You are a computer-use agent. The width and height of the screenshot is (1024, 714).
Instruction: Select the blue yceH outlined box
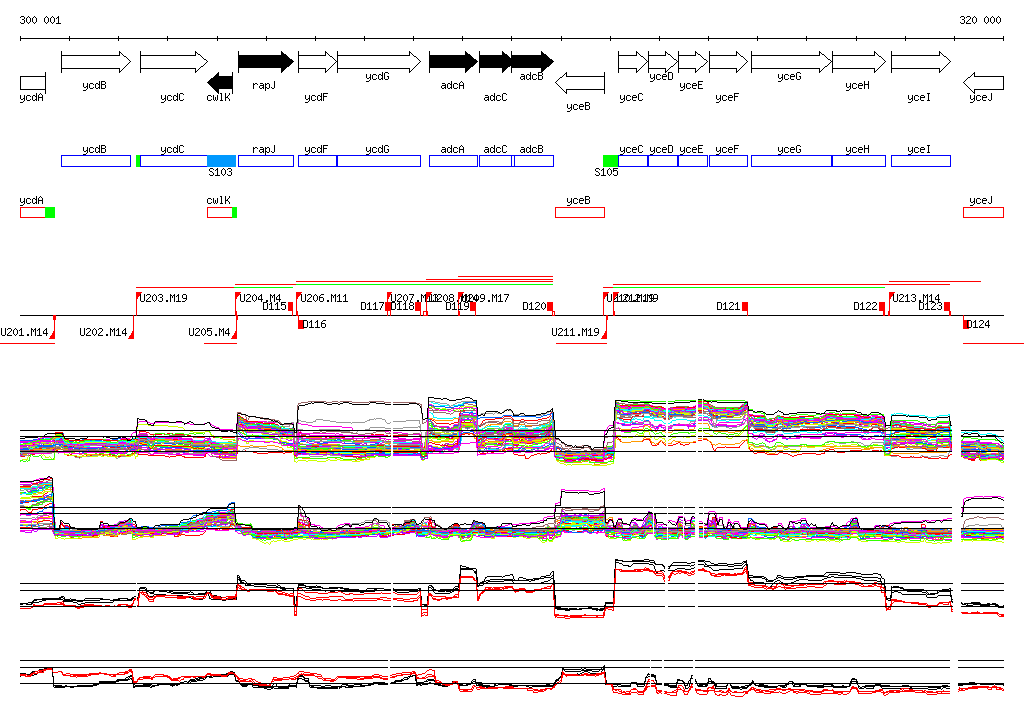point(859,161)
